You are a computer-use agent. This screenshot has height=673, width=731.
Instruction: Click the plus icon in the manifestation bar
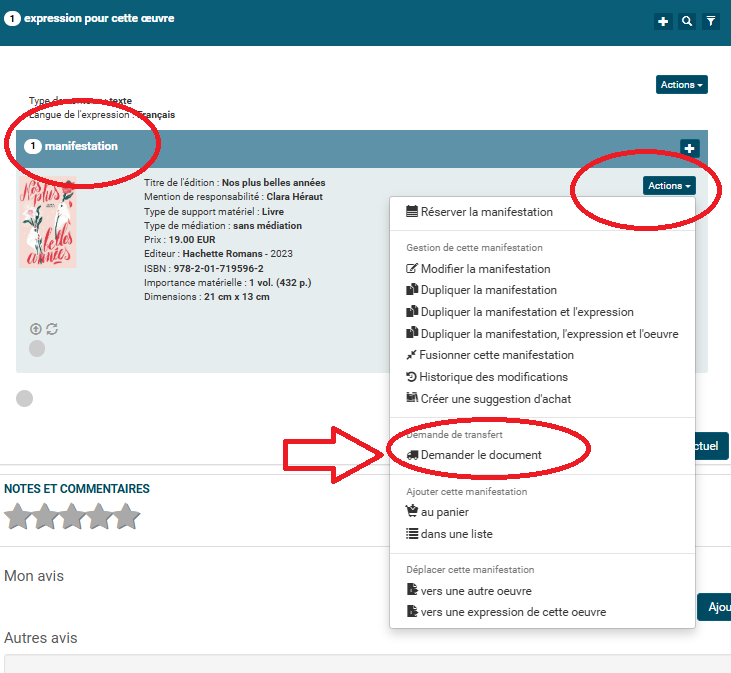[x=689, y=148]
